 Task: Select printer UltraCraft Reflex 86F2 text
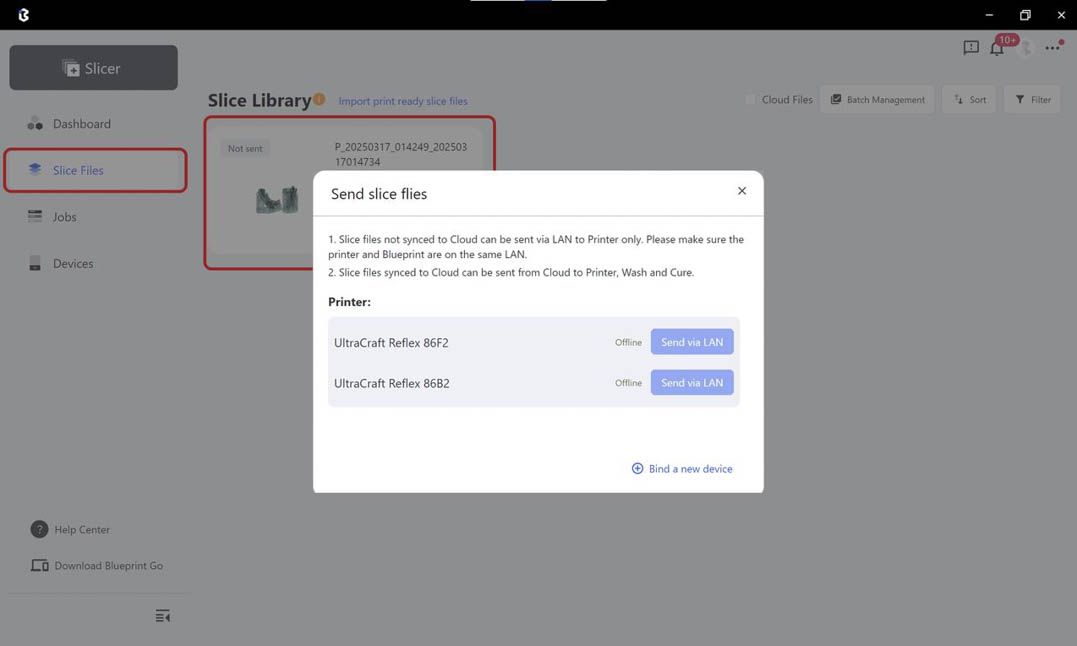391,343
